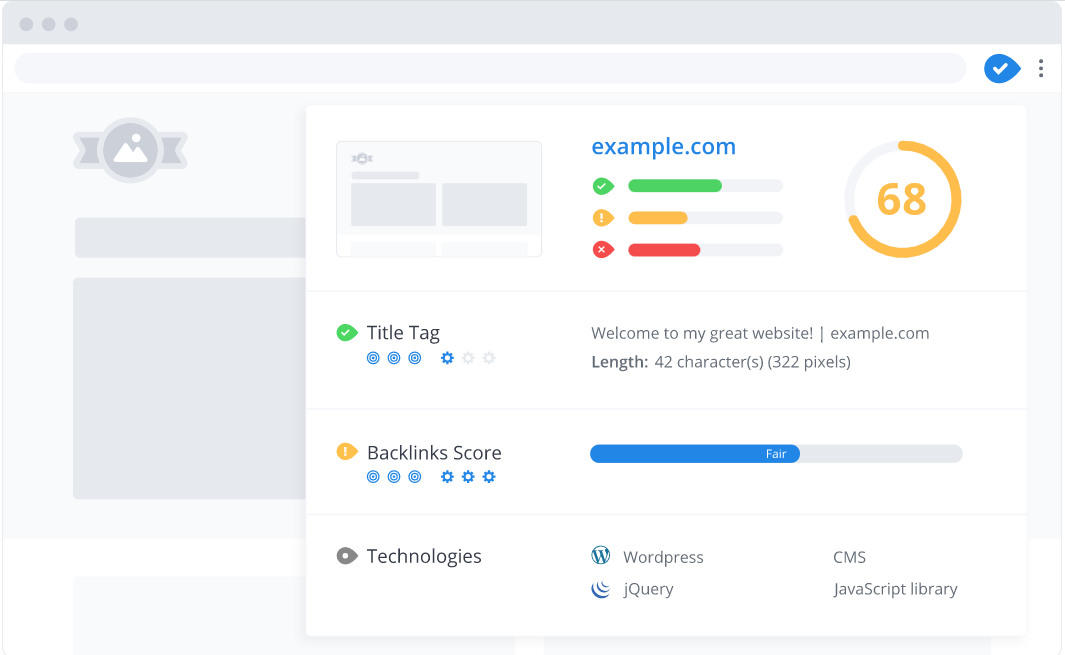Click the yellow warning indicator in the site summary
The height and width of the screenshot is (655, 1065).
[x=602, y=217]
